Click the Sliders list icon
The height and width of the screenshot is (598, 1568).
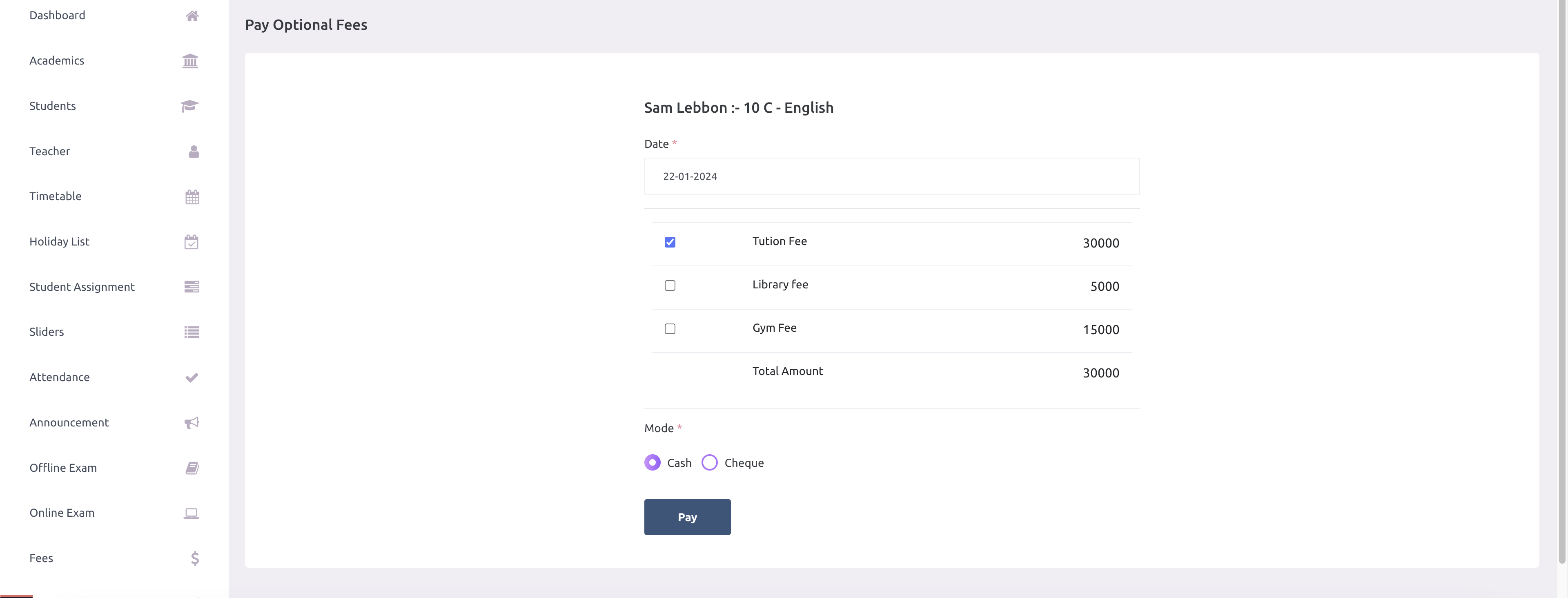click(191, 332)
